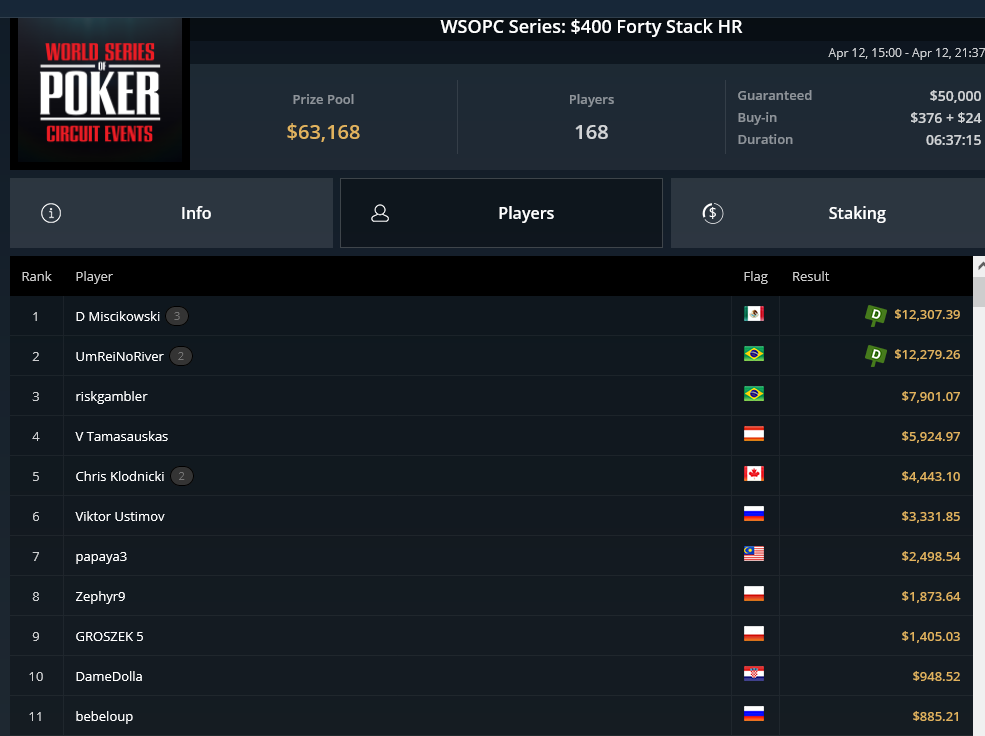Sort by the Rank column header
Viewport: 985px width, 736px height.
pyautogui.click(x=36, y=276)
